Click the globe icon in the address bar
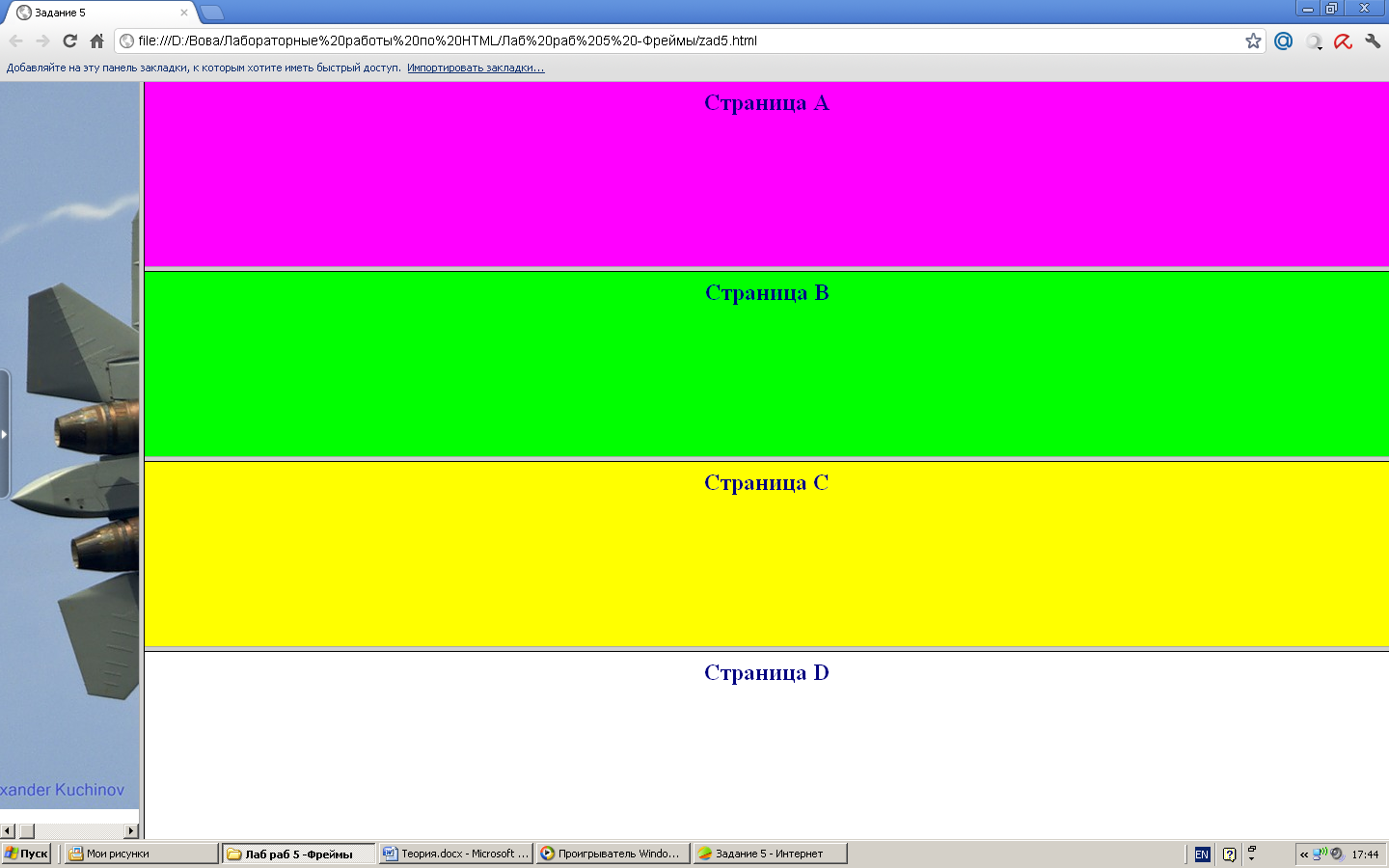This screenshot has width=1389, height=868. click(126, 41)
